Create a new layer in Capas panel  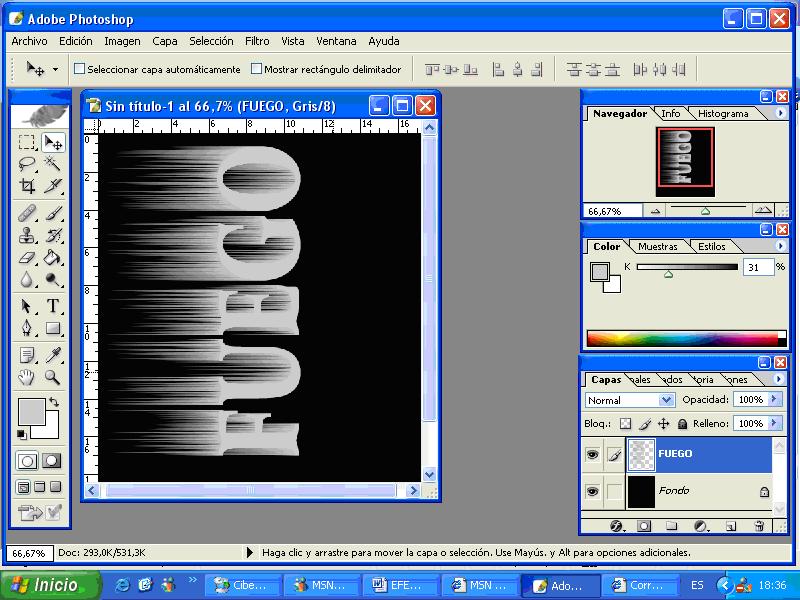coord(731,525)
